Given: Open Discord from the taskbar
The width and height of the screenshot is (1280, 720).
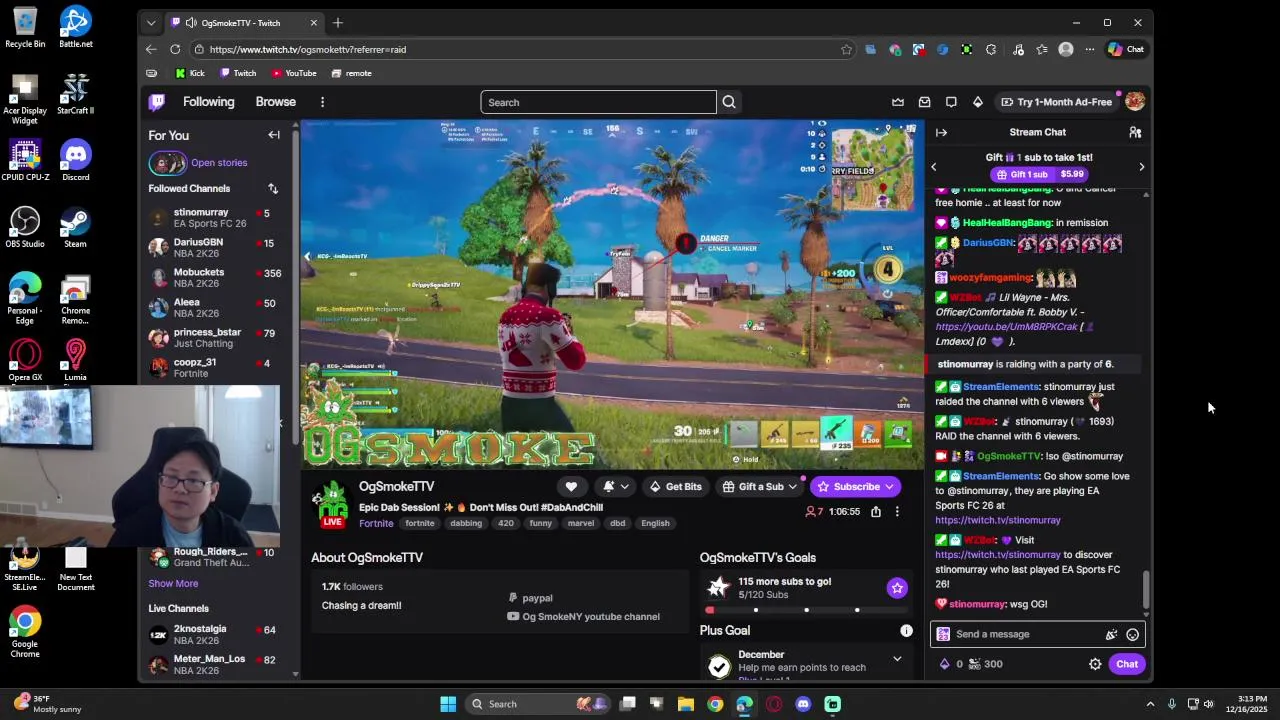Looking at the screenshot, I should (x=803, y=704).
